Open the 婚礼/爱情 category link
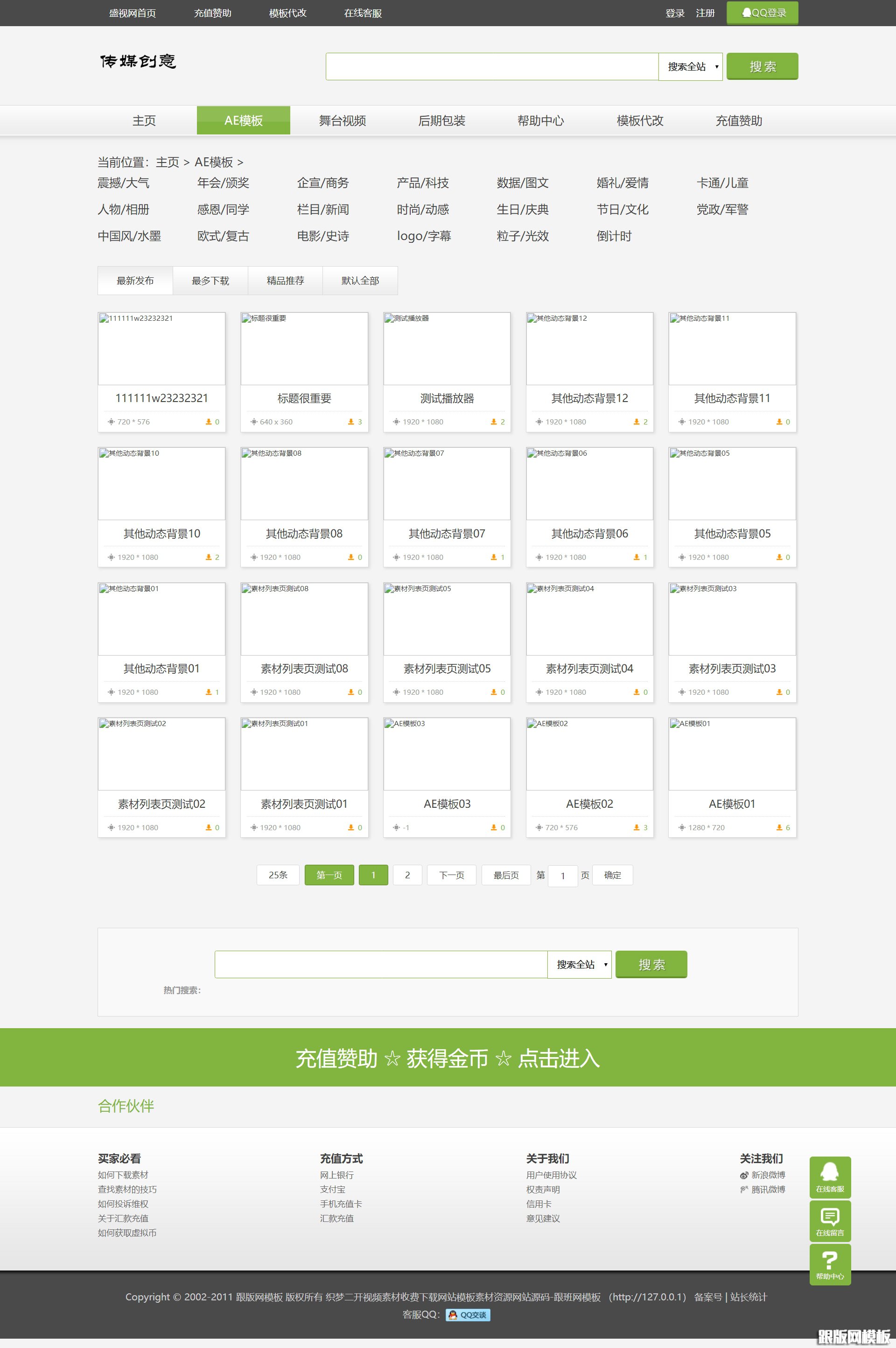The height and width of the screenshot is (1348, 896). coord(623,183)
